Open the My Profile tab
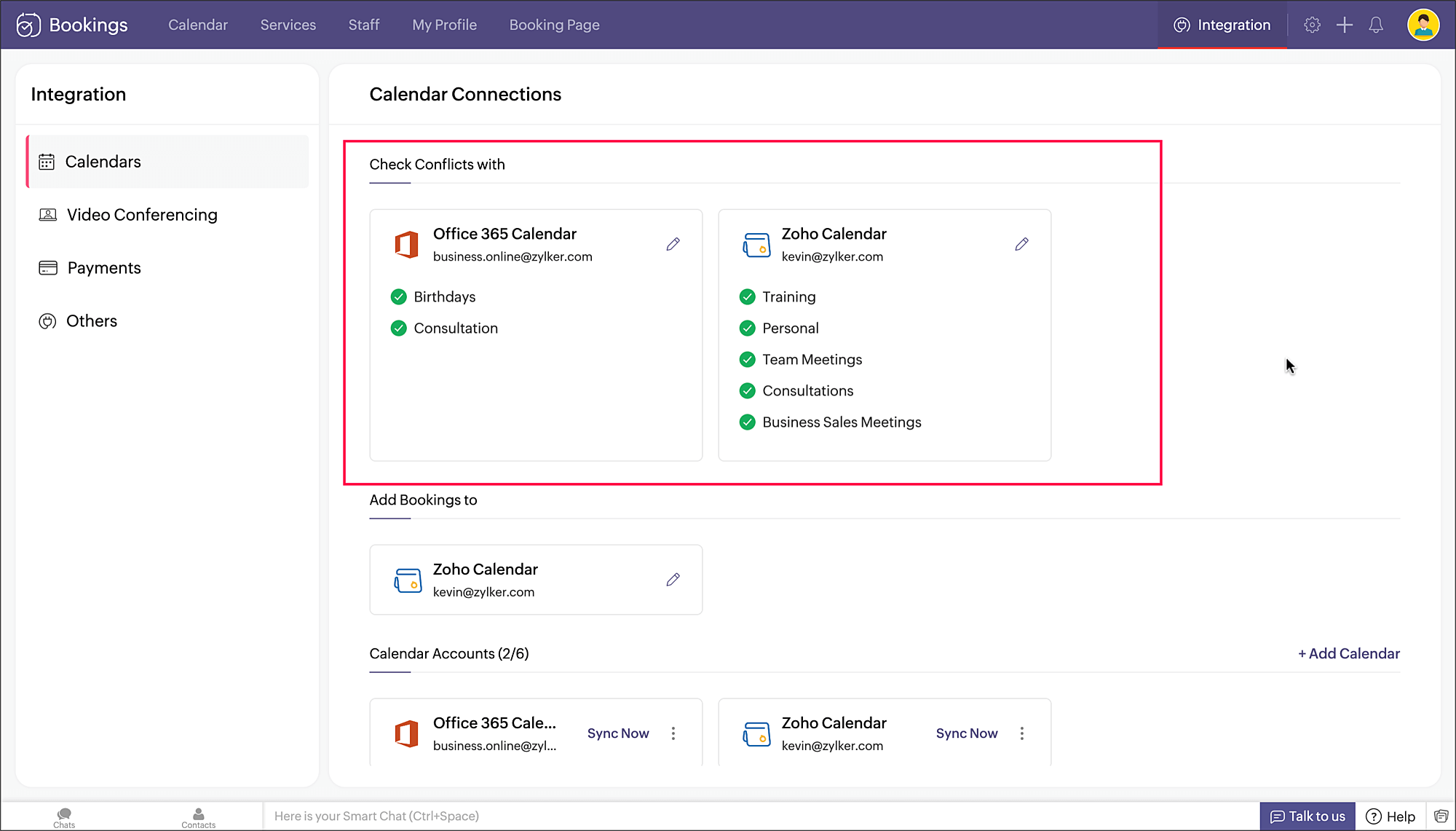 (444, 25)
